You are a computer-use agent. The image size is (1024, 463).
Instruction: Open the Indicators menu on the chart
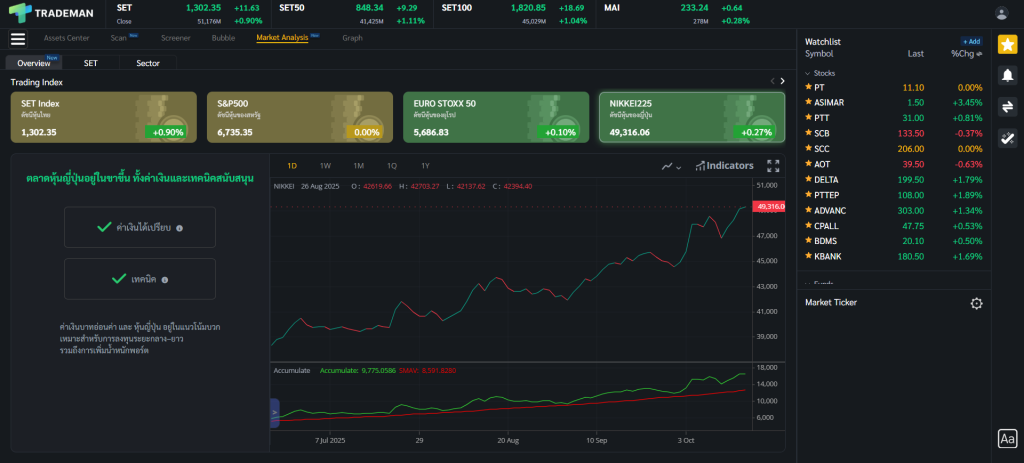pos(724,166)
